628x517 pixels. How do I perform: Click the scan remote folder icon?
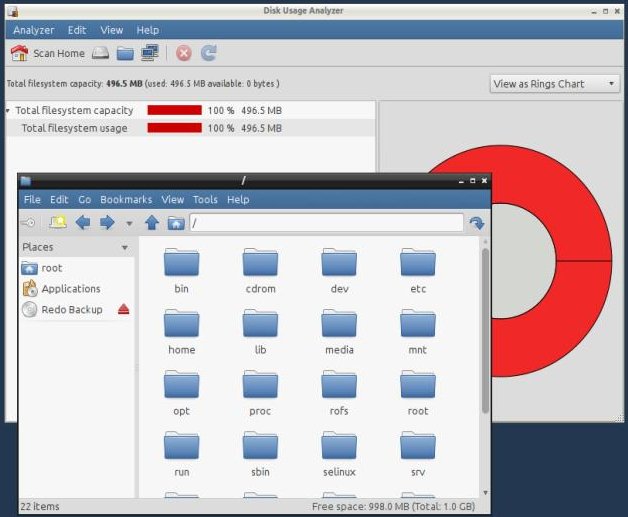[x=150, y=52]
